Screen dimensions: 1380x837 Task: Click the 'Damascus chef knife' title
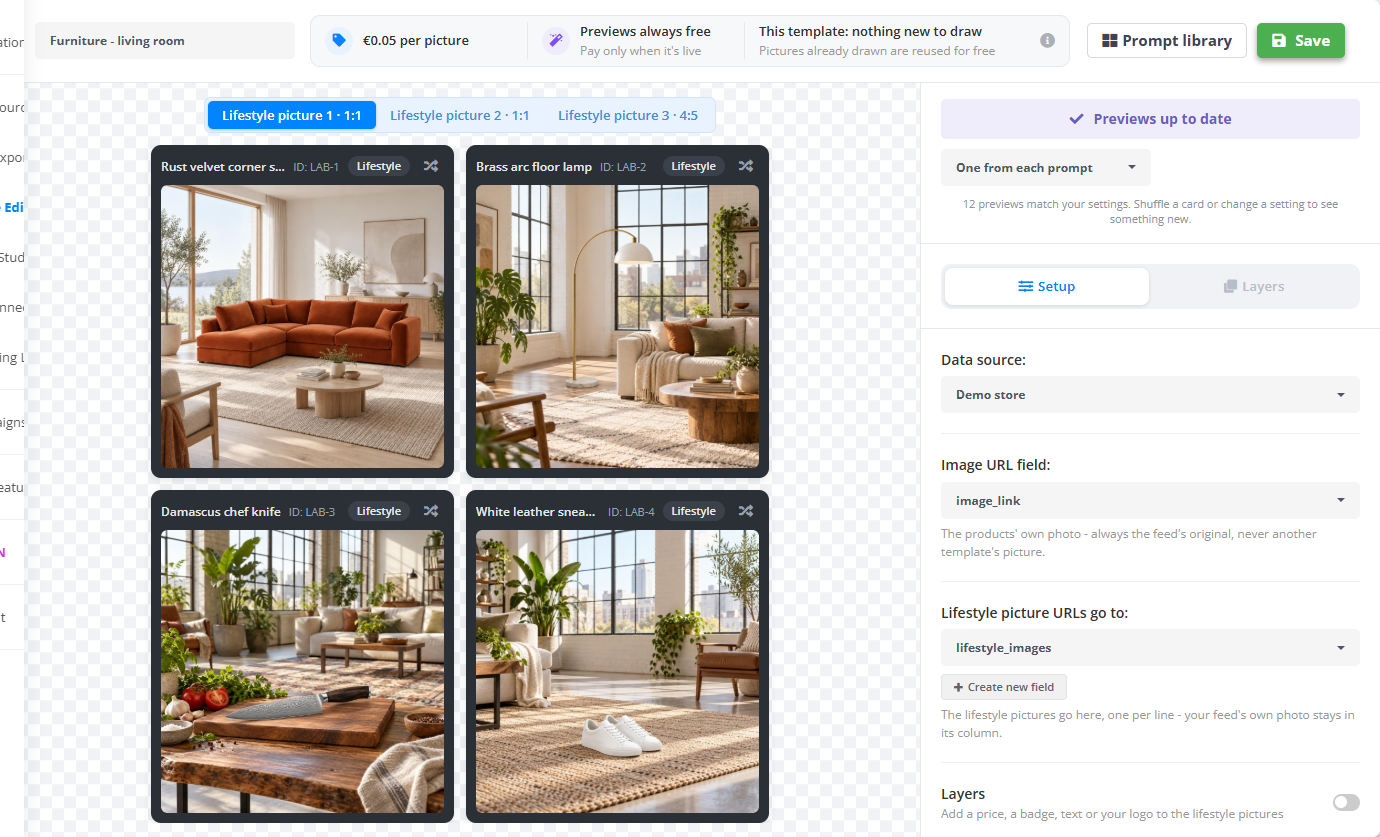pos(221,512)
